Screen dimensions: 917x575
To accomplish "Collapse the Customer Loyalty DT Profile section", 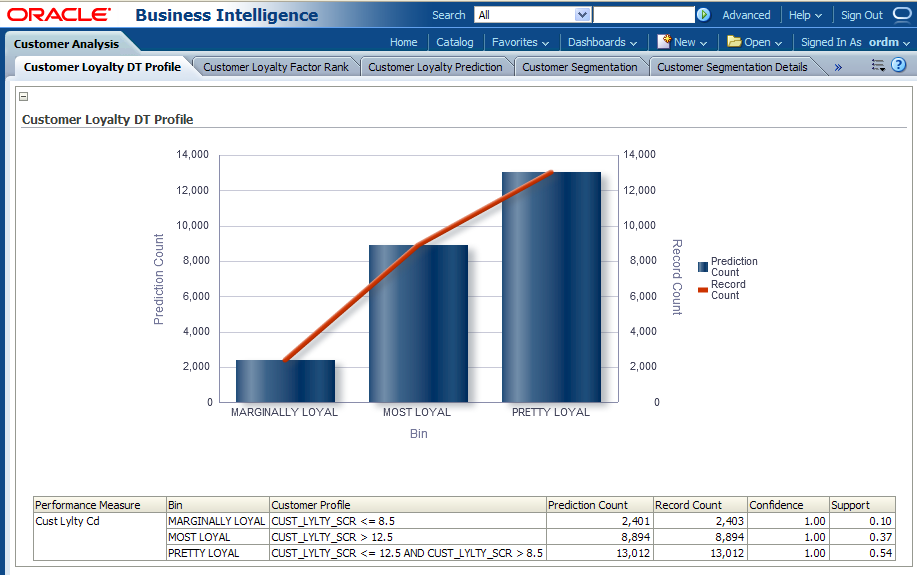I will click(x=24, y=97).
